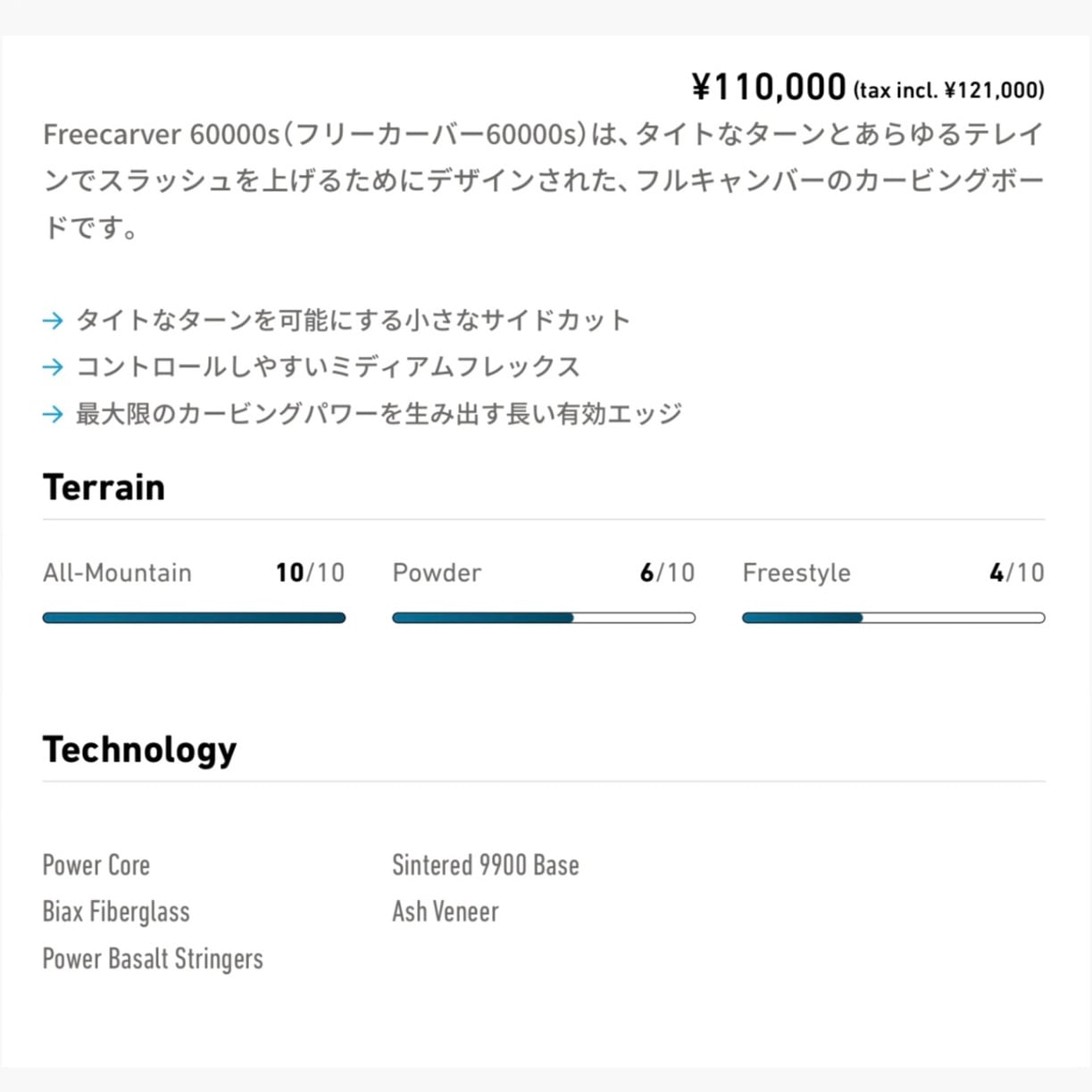Click the All-Mountain rating bar
This screenshot has height=1092, width=1092.
(x=194, y=618)
